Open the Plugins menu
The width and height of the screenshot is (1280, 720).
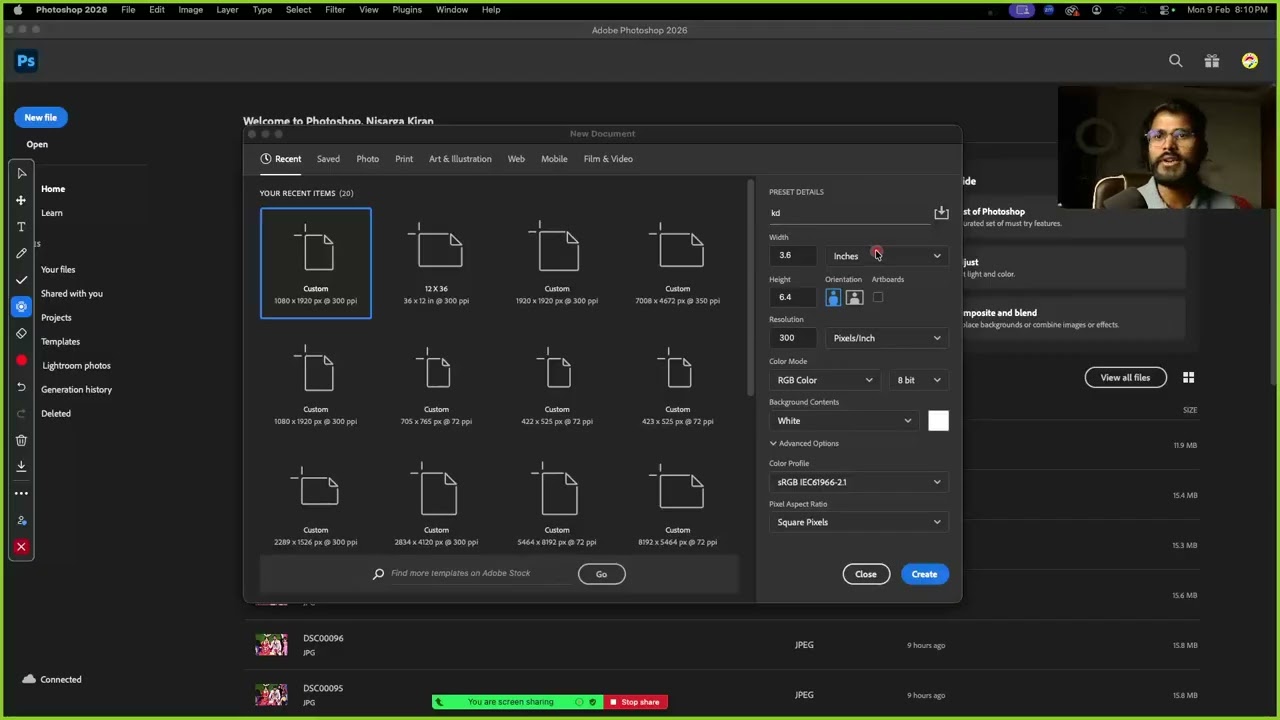click(x=407, y=10)
